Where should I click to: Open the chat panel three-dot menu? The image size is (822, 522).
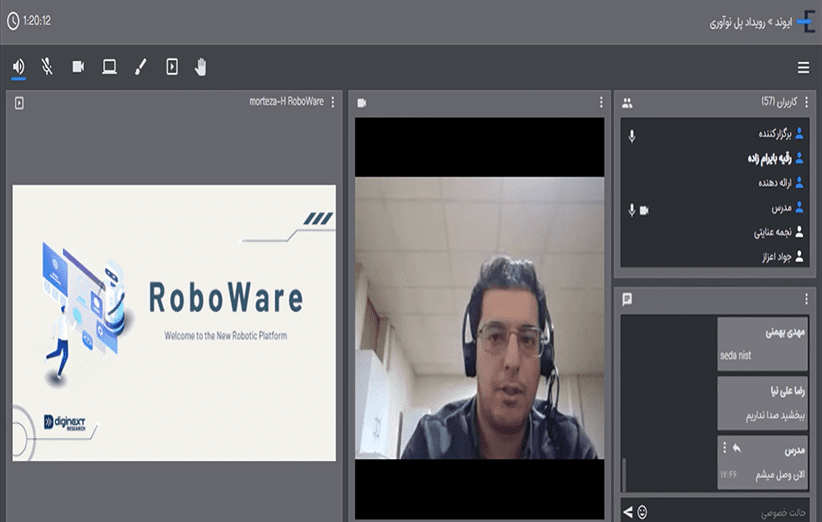tap(806, 298)
